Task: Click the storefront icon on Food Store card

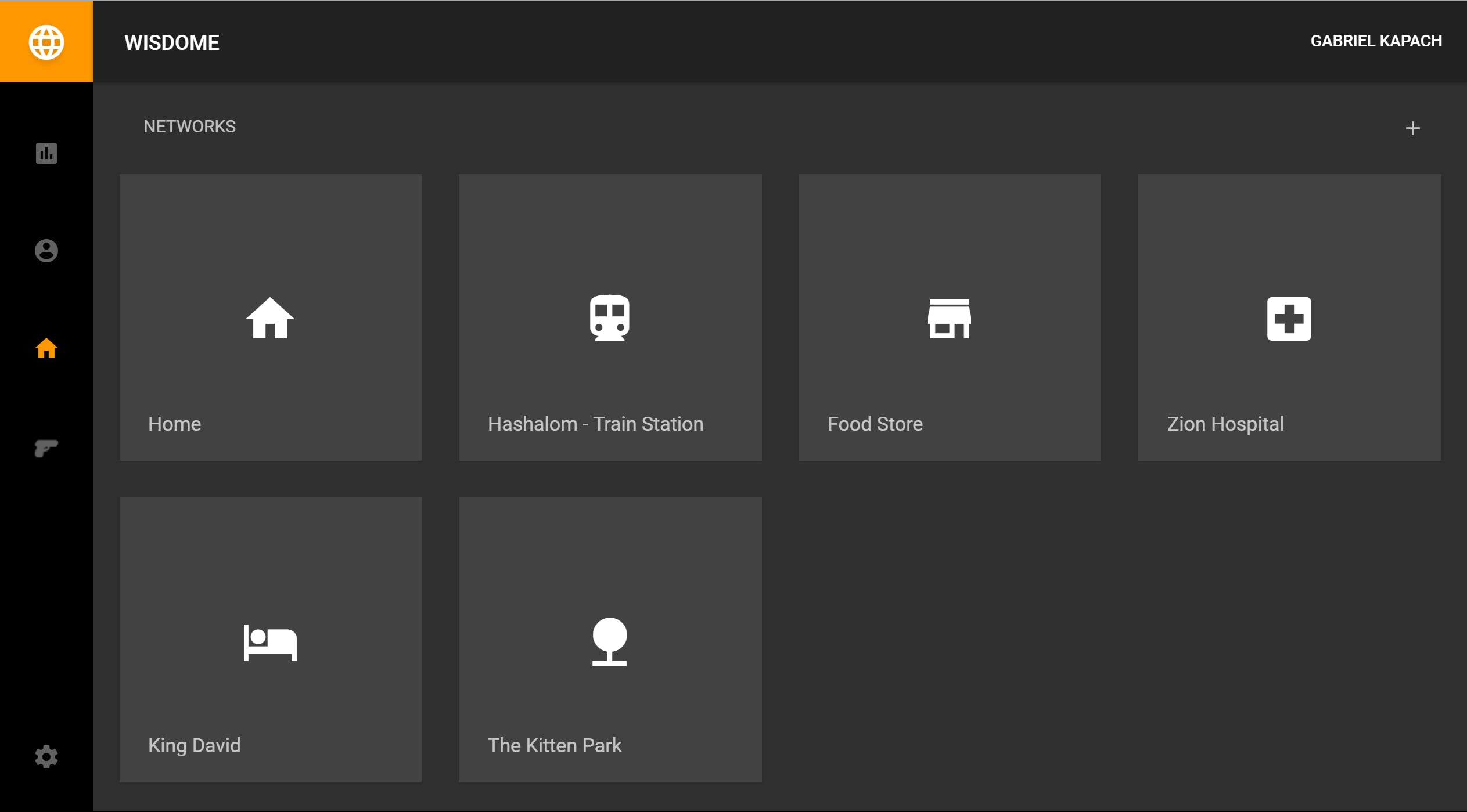Action: [x=949, y=318]
